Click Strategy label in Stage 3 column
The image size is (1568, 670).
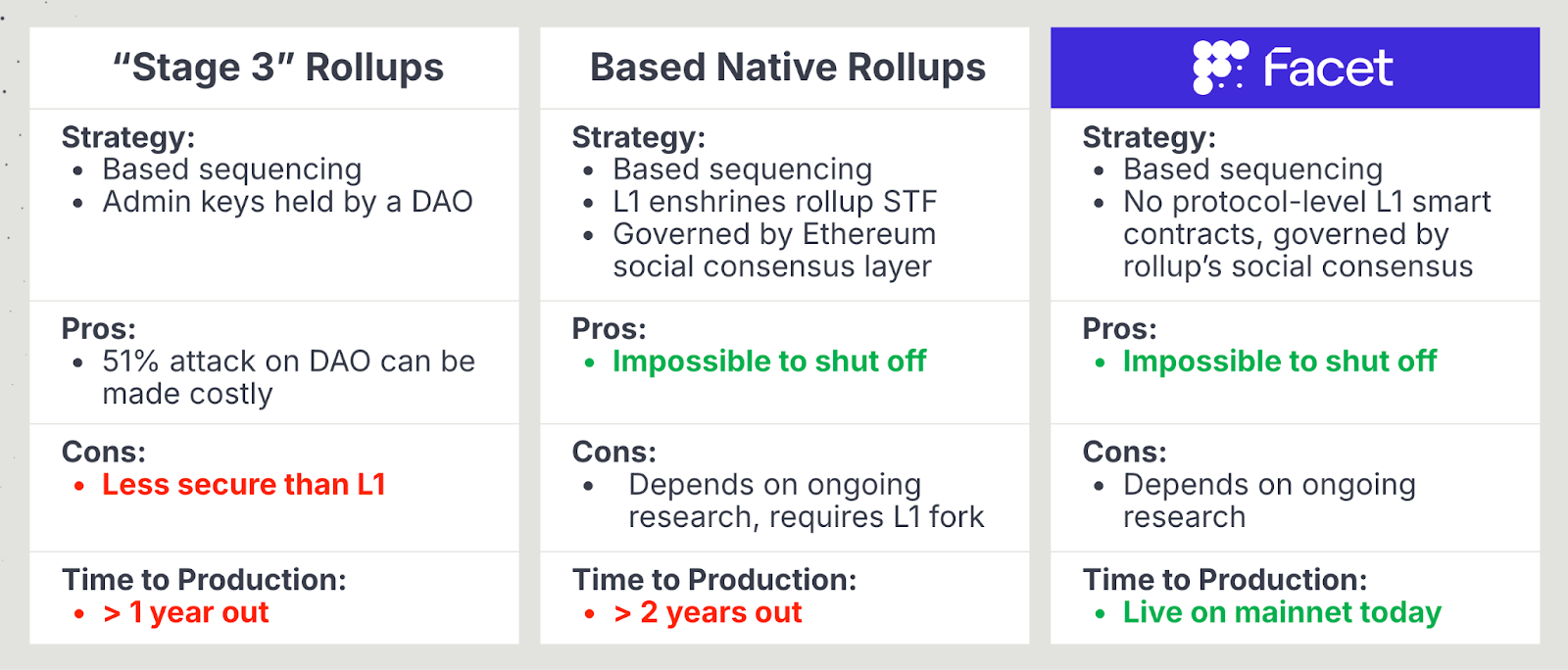[128, 137]
